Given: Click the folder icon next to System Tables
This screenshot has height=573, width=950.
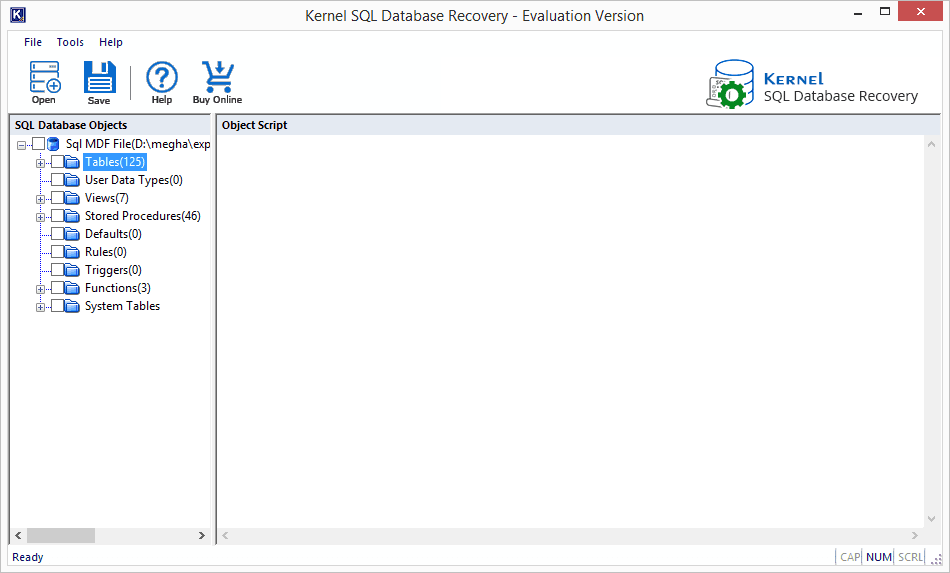Looking at the screenshot, I should pos(72,306).
